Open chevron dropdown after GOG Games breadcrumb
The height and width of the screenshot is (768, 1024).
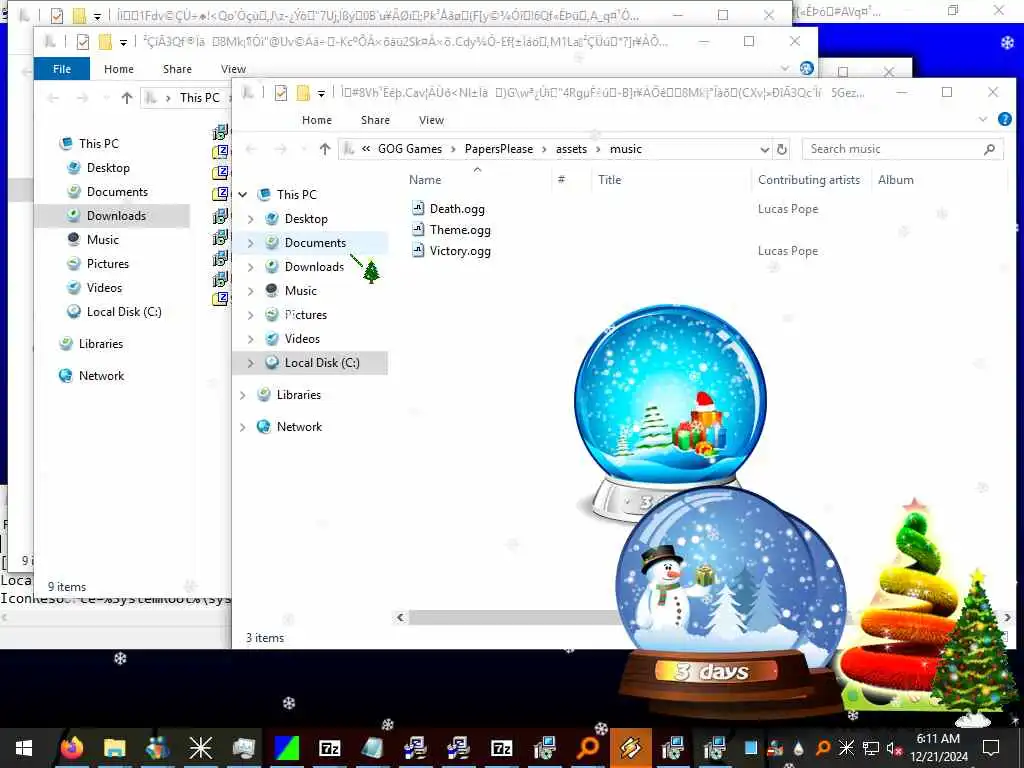pos(453,150)
